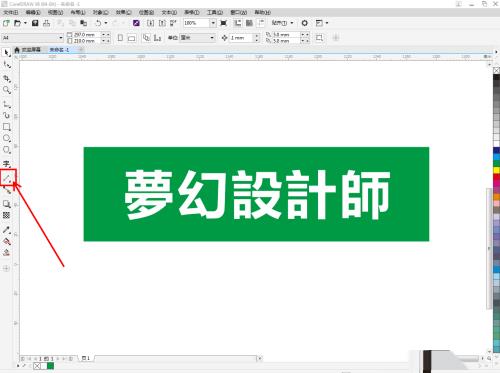Pick the yellow swatch in color palette
The width and height of the screenshot is (500, 373).
(496, 170)
